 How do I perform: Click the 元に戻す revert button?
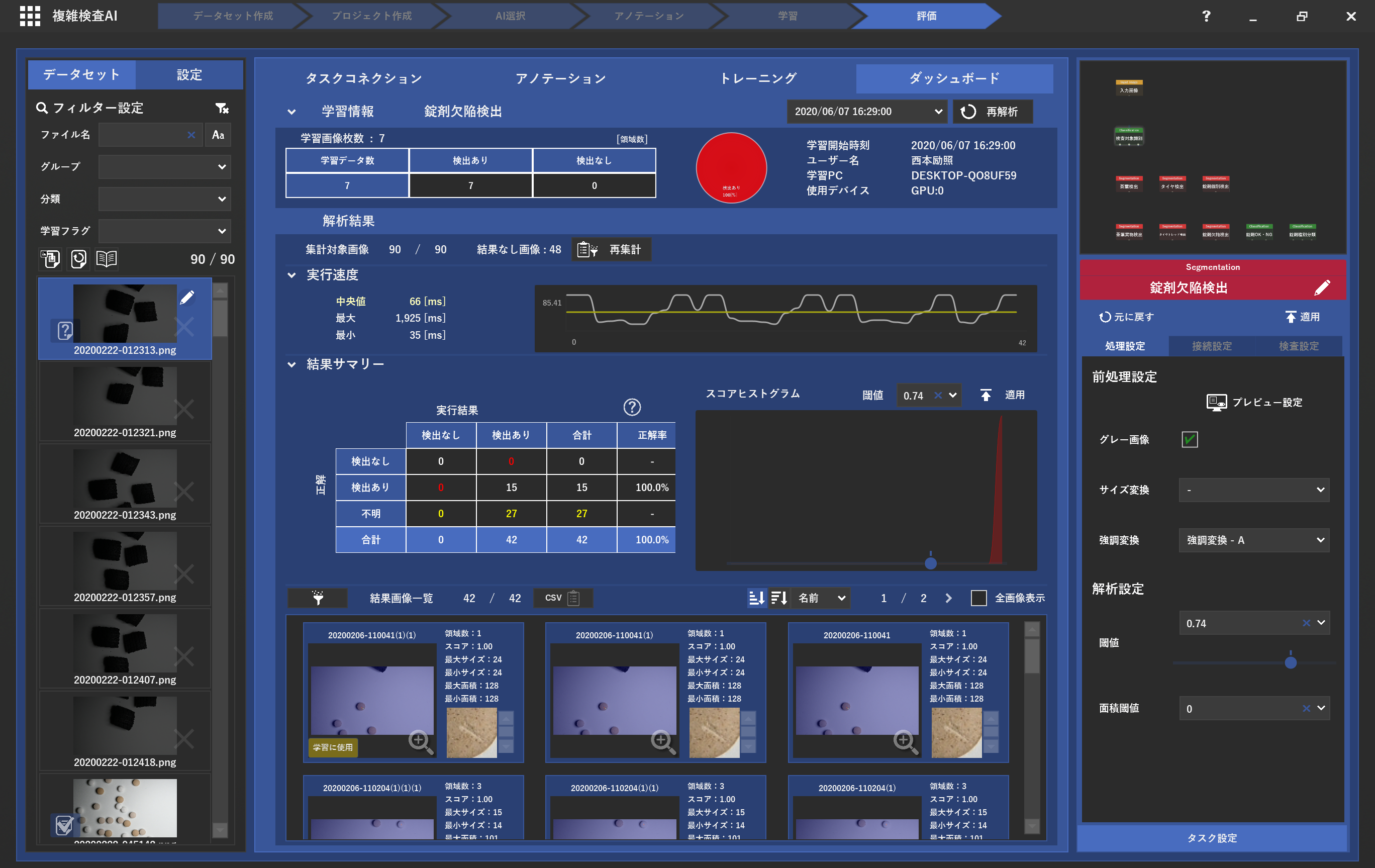point(1126,317)
